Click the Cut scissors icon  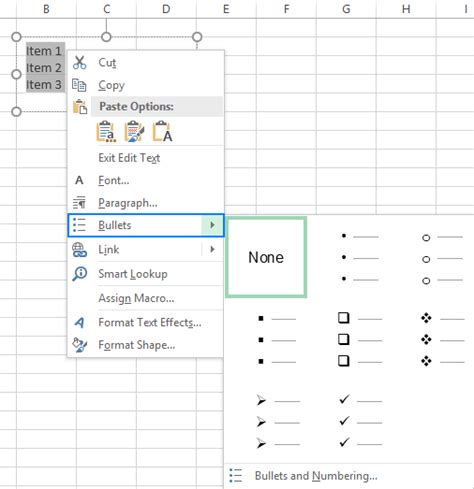[x=80, y=62]
